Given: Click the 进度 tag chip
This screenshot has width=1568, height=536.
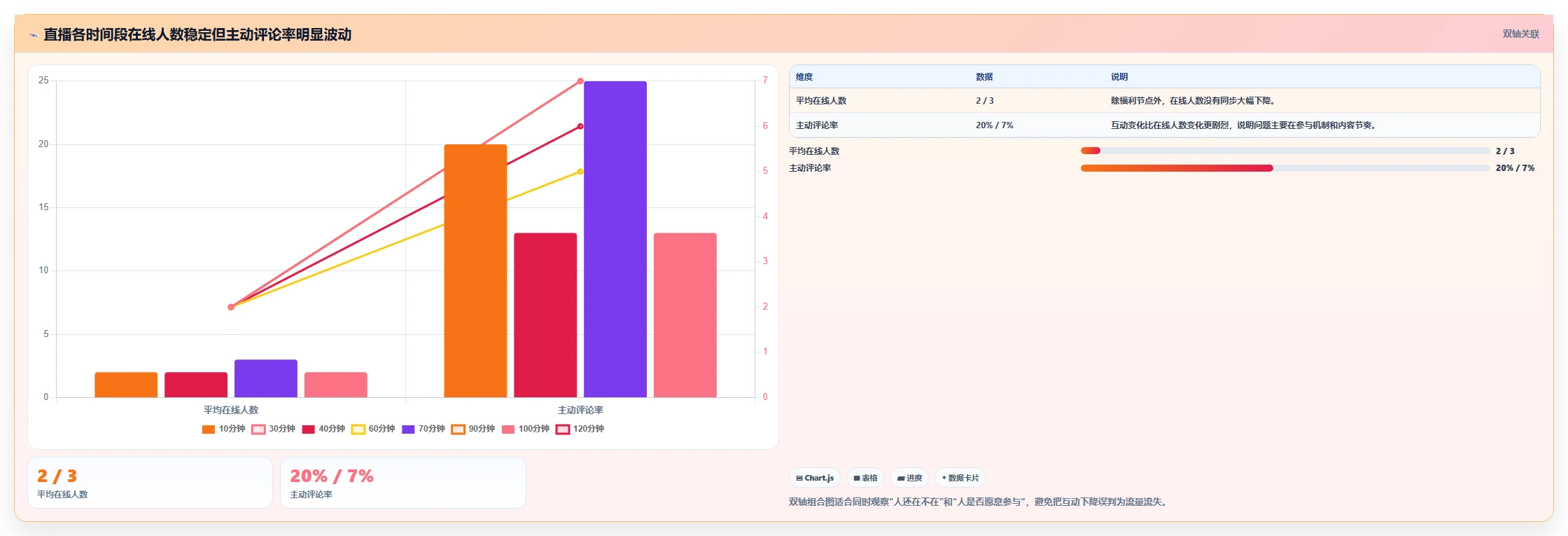Looking at the screenshot, I should pos(909,478).
